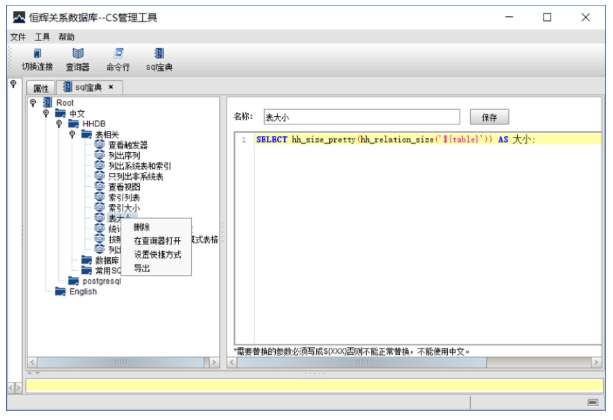Click the SQL editor line with SELECT
The height and width of the screenshot is (420, 613).
click(x=428, y=139)
